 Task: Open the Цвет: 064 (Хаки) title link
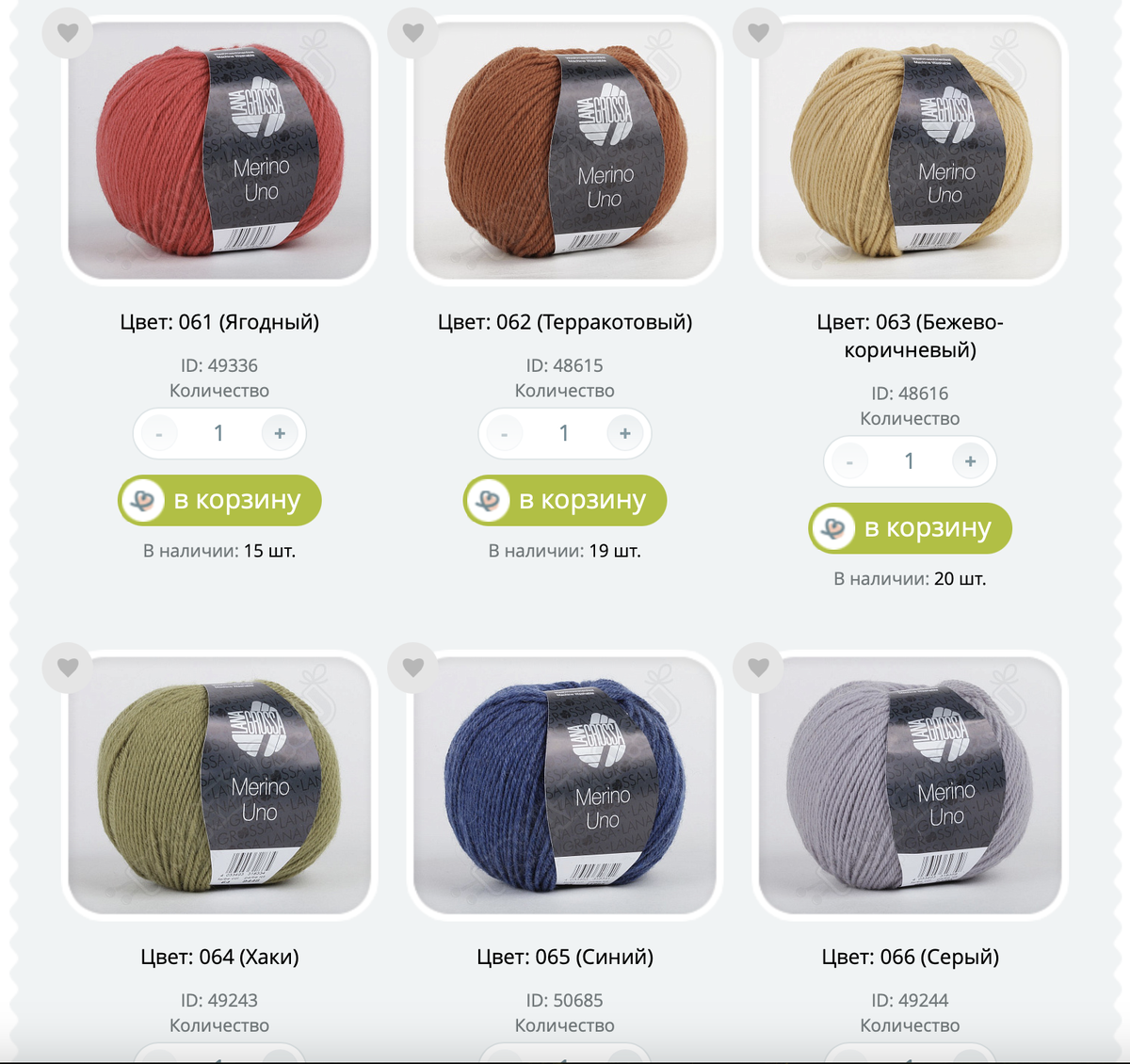point(219,957)
